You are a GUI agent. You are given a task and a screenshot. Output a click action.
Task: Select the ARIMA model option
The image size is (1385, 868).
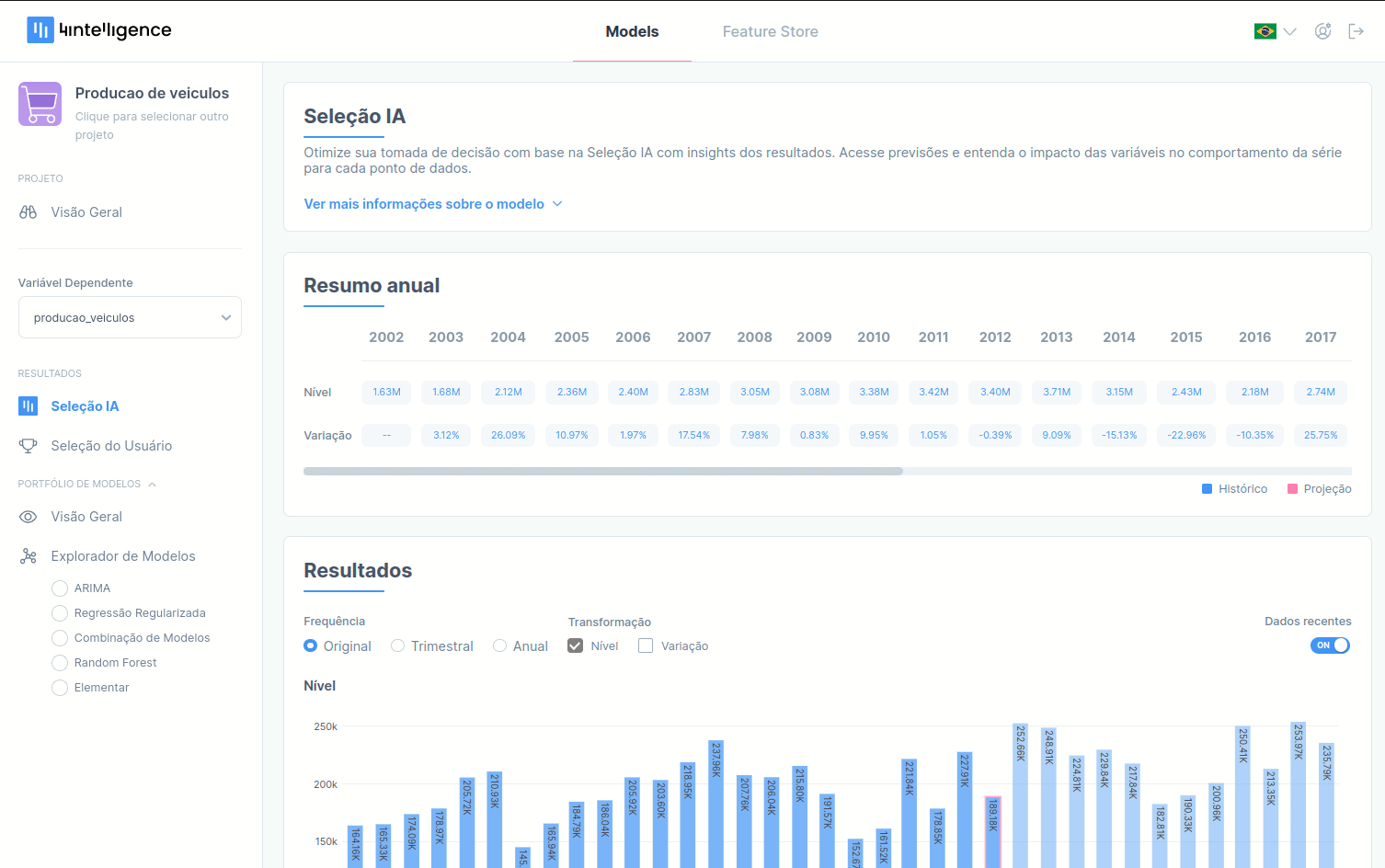click(x=60, y=588)
